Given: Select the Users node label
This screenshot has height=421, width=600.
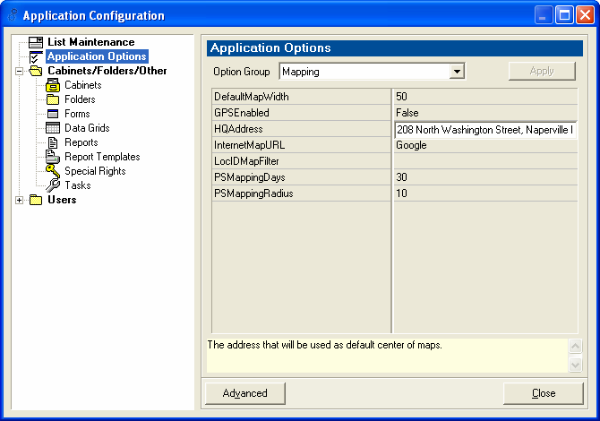Looking at the screenshot, I should 62,200.
